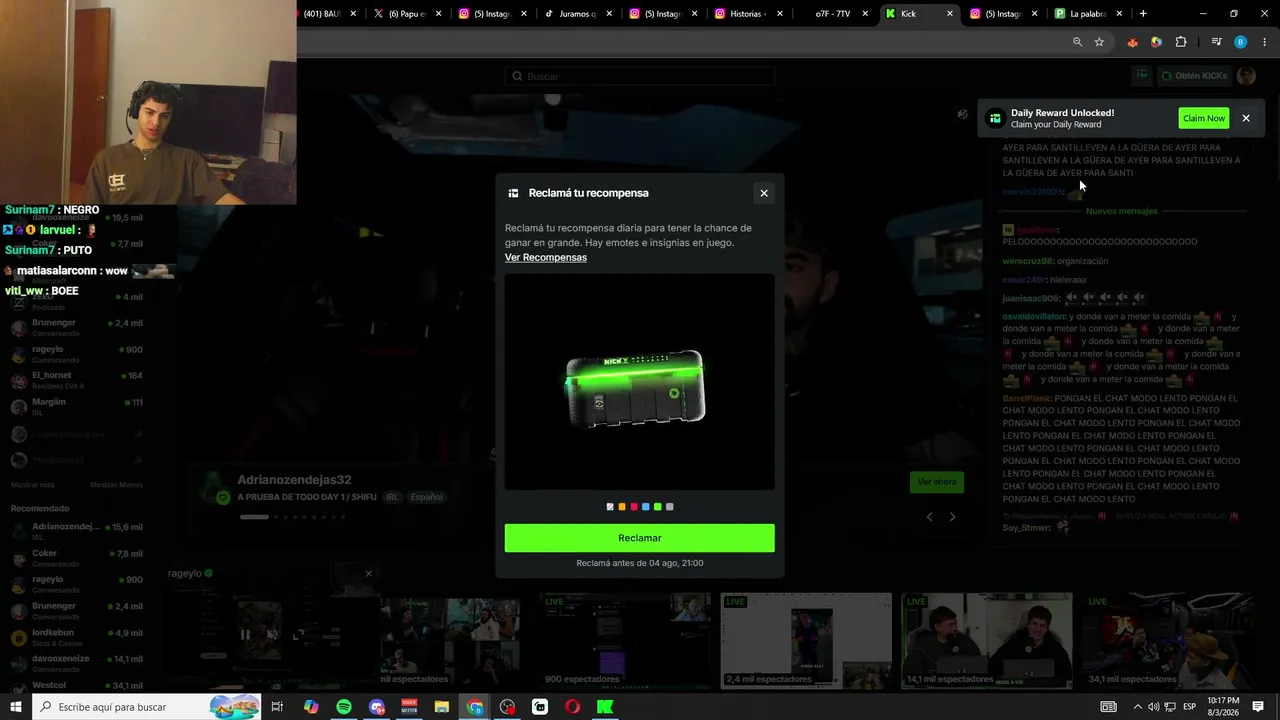Open Coker in Recomendado list
The image size is (1280, 720).
(78, 557)
